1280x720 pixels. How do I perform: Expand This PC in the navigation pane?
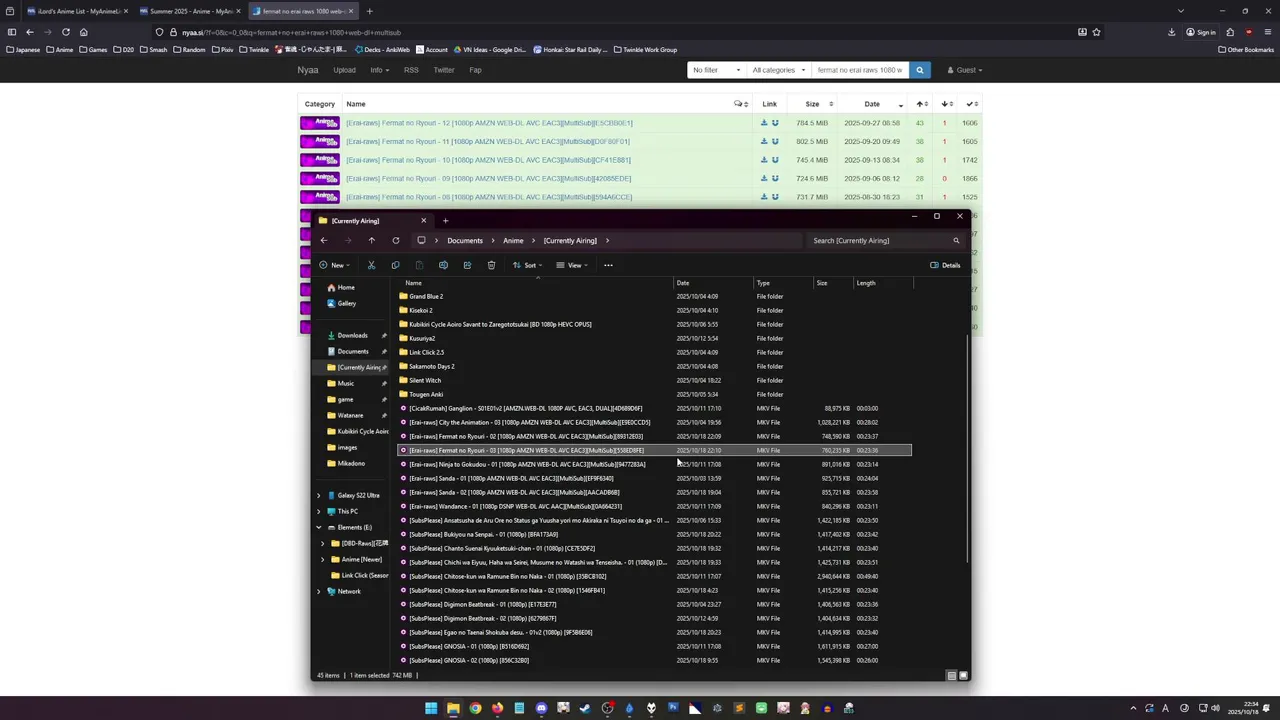319,511
